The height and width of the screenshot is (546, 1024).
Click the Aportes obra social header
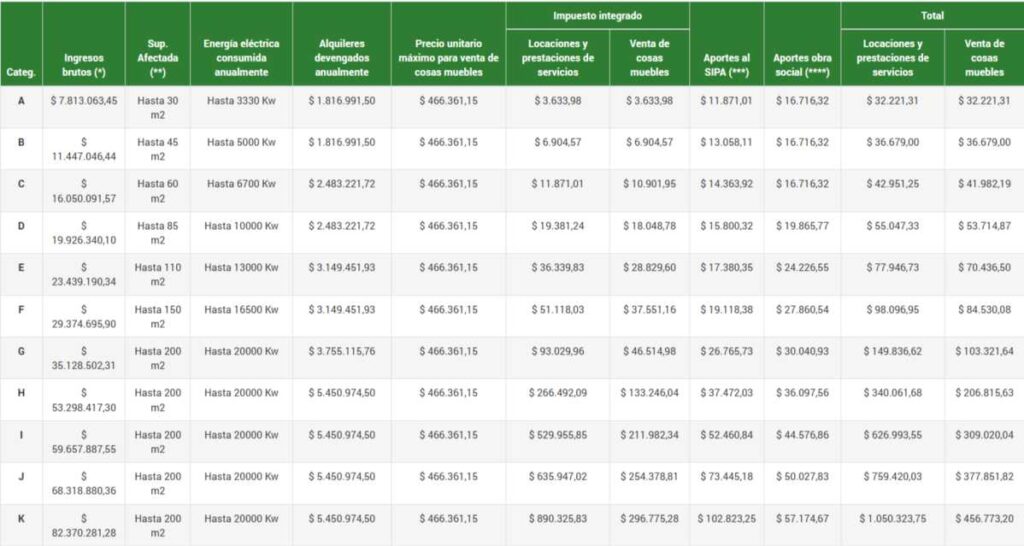[x=802, y=65]
